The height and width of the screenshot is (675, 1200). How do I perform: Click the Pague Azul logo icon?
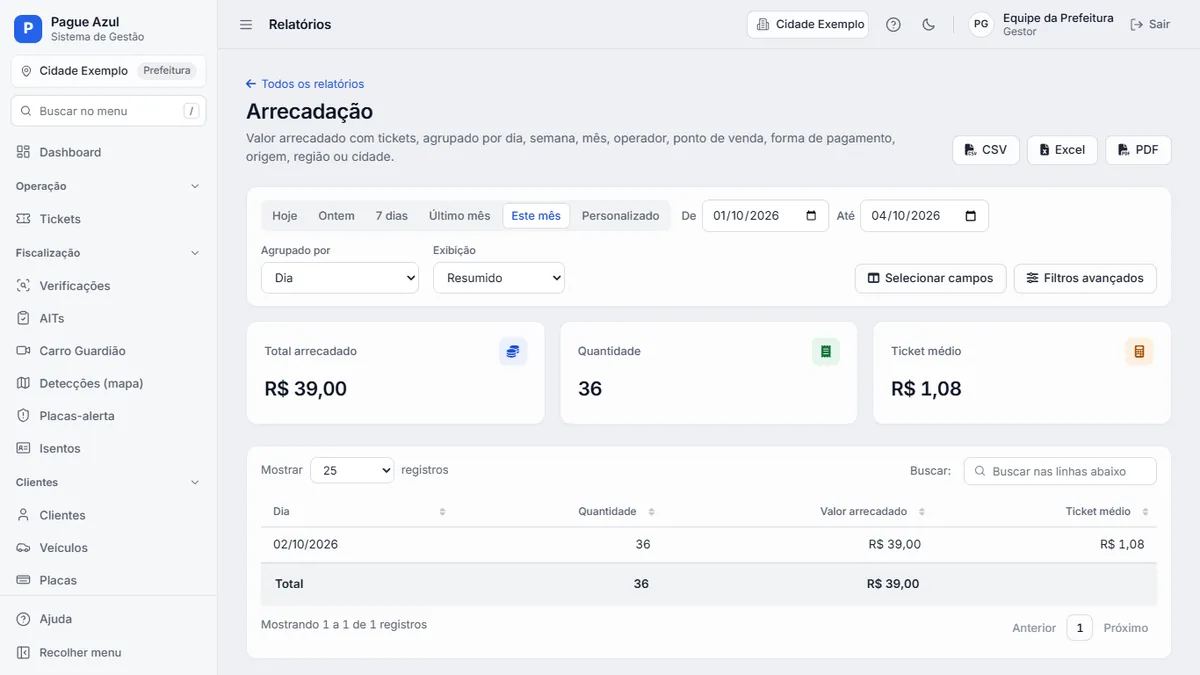[28, 29]
